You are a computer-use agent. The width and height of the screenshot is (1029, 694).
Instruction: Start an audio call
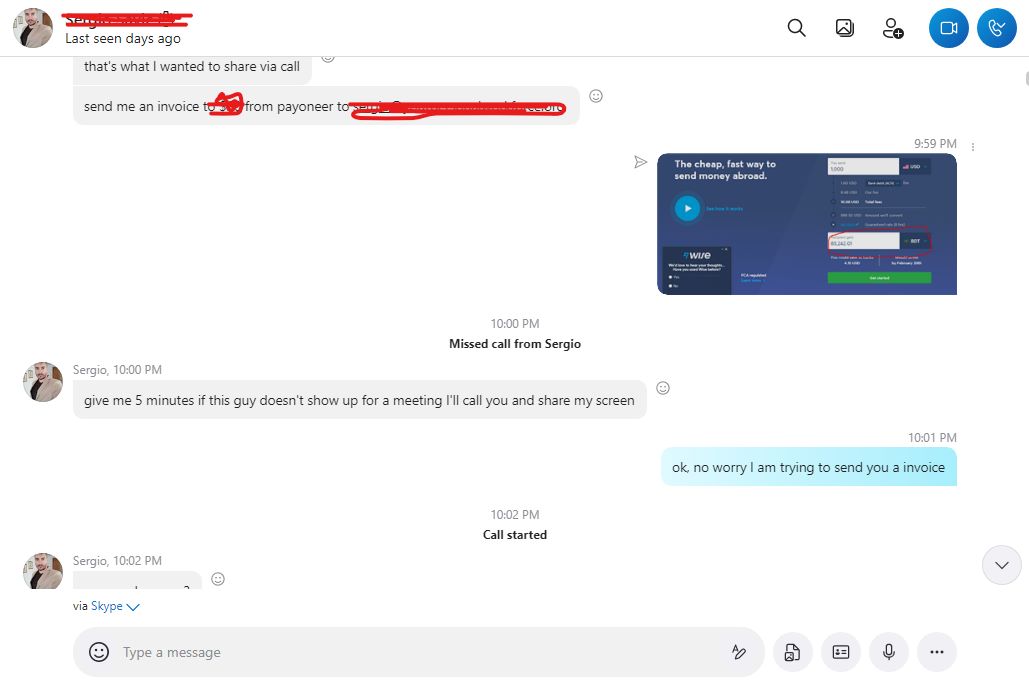point(997,28)
